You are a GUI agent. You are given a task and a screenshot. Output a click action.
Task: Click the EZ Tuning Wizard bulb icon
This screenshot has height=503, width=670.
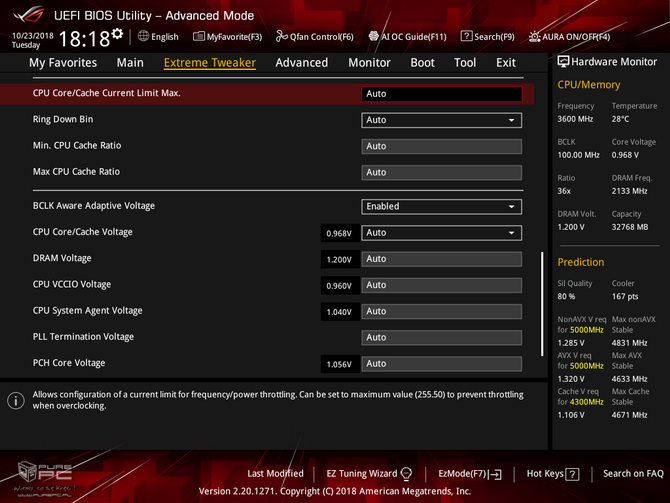(406, 474)
